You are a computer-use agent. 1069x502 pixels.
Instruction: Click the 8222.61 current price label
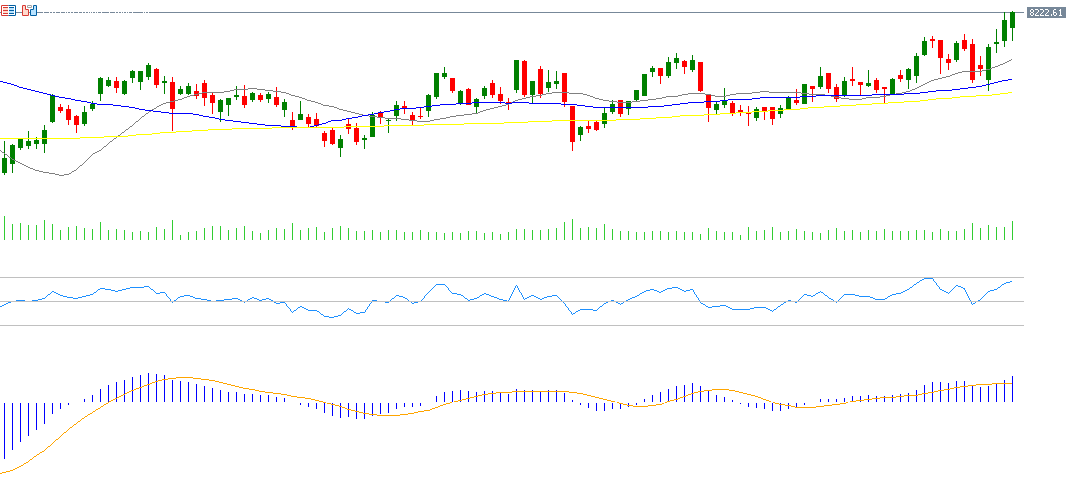pyautogui.click(x=1045, y=12)
